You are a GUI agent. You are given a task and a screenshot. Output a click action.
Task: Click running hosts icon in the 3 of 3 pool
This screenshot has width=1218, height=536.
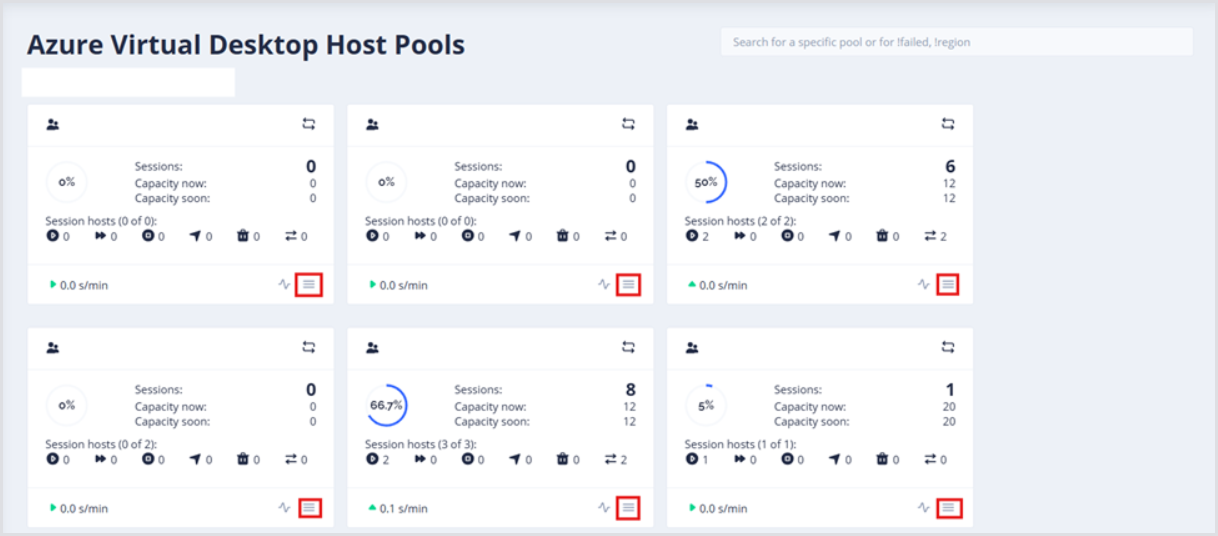click(372, 459)
